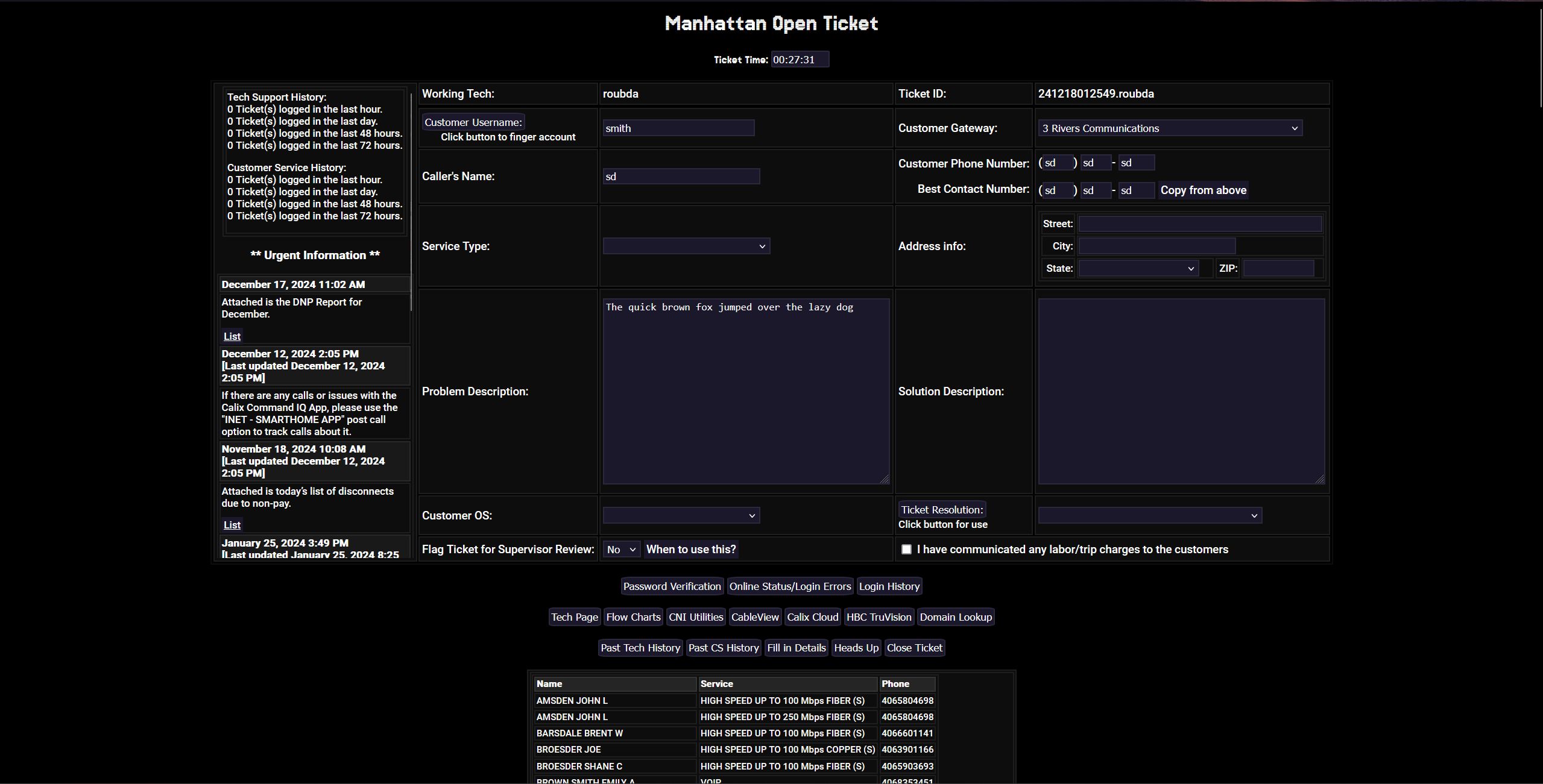Click phone number 4063901166

coord(907,749)
